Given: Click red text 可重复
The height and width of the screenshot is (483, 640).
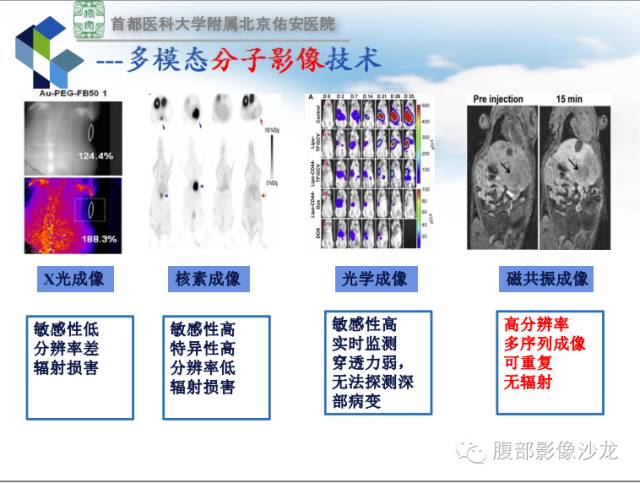Looking at the screenshot, I should point(528,363).
